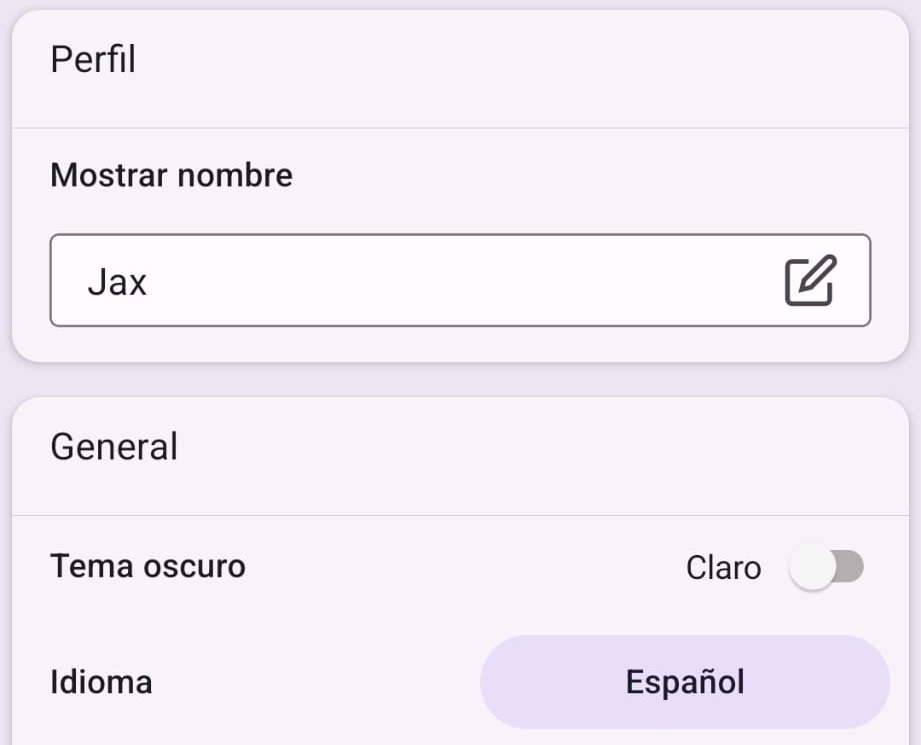Click the General section header
Image resolution: width=921 pixels, height=745 pixels.
[113, 446]
